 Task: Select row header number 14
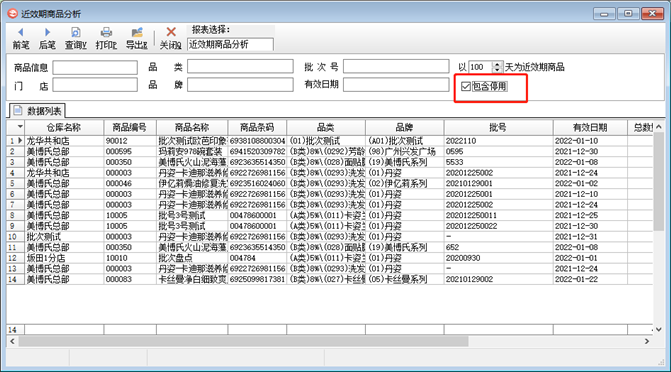click(15, 279)
